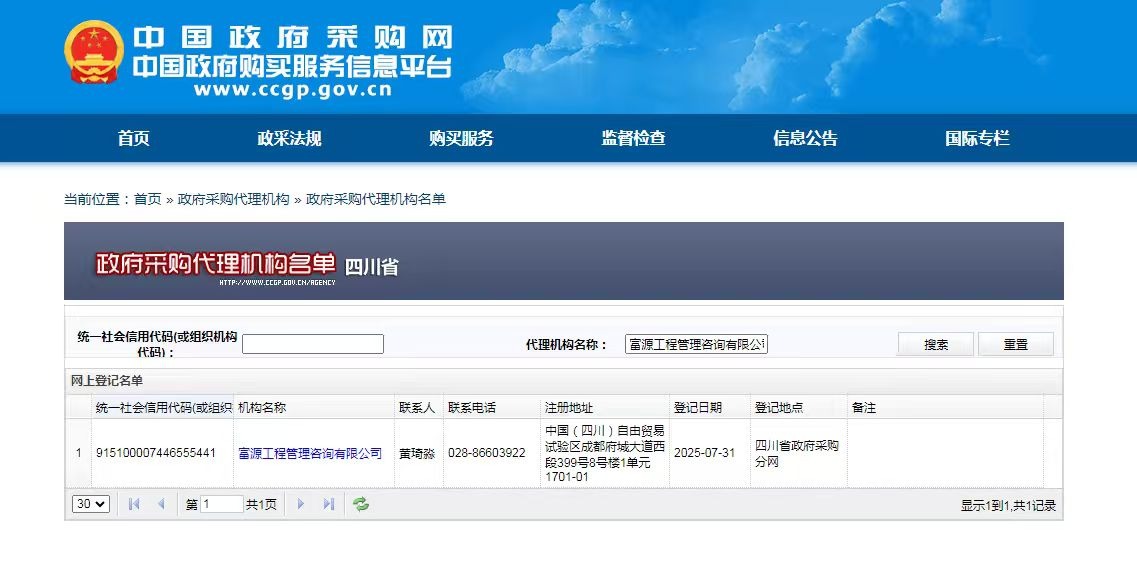Open 政采法规 navigation menu
The height and width of the screenshot is (574, 1137).
[289, 139]
